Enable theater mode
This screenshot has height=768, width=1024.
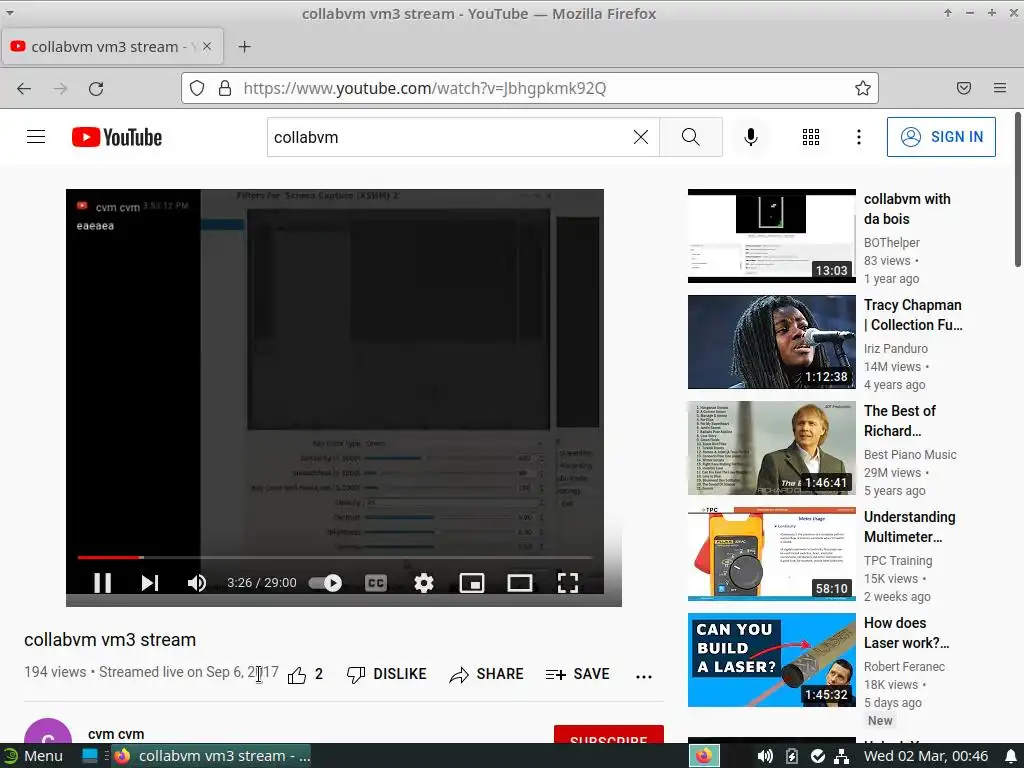pyautogui.click(x=520, y=583)
